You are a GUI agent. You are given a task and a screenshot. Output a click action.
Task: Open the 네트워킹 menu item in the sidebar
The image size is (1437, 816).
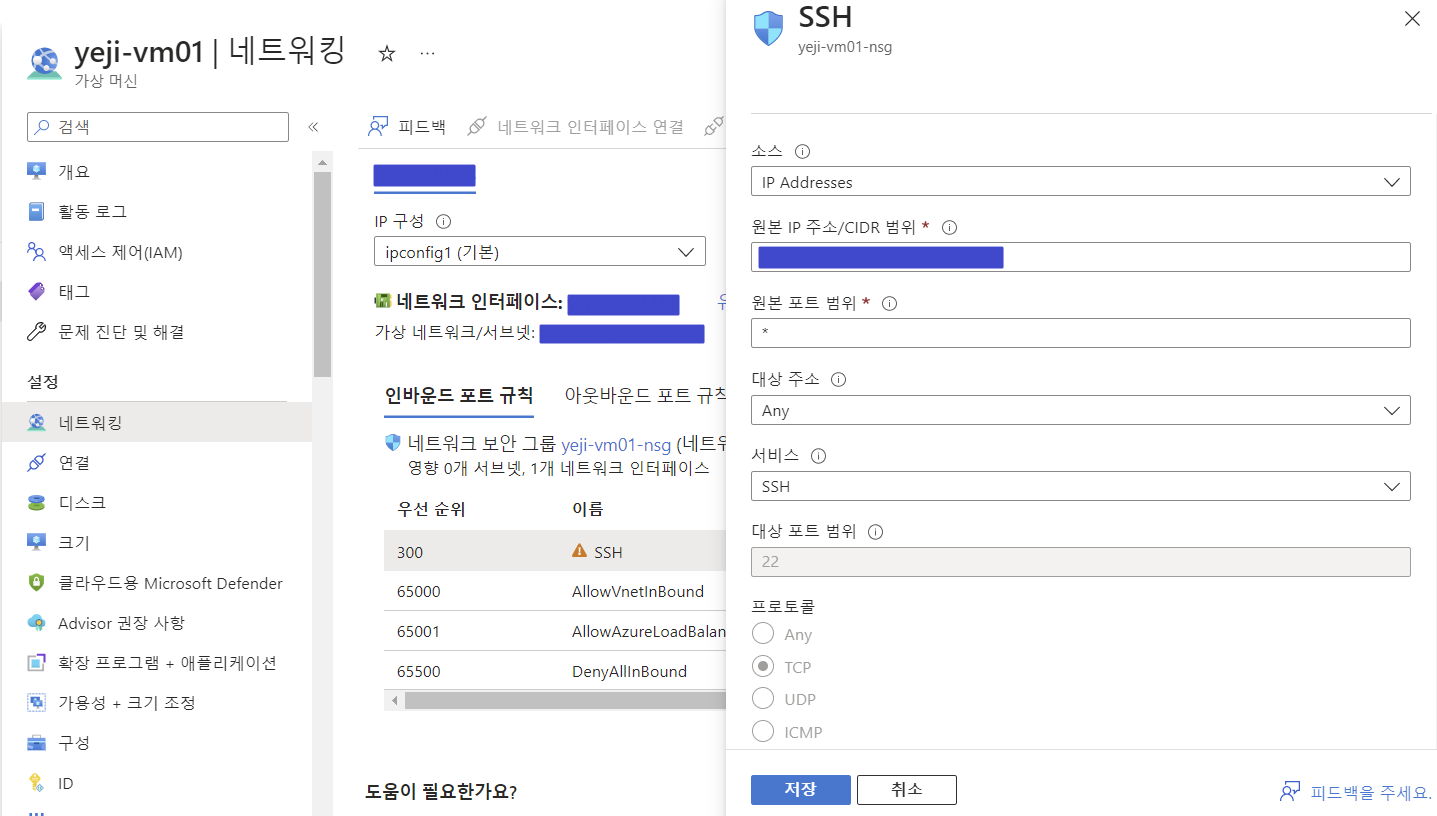pos(157,423)
